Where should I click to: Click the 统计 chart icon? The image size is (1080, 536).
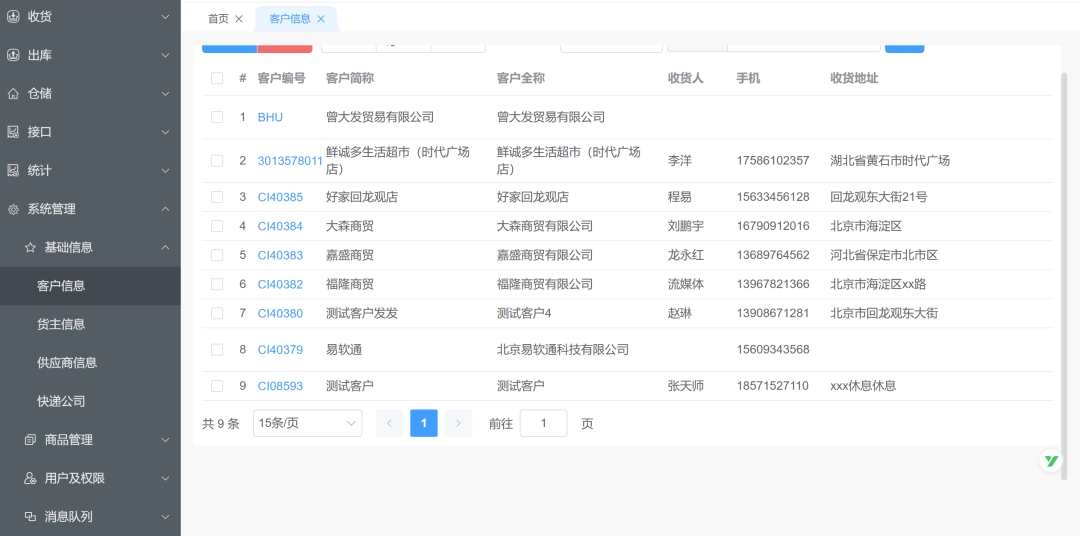(13, 170)
